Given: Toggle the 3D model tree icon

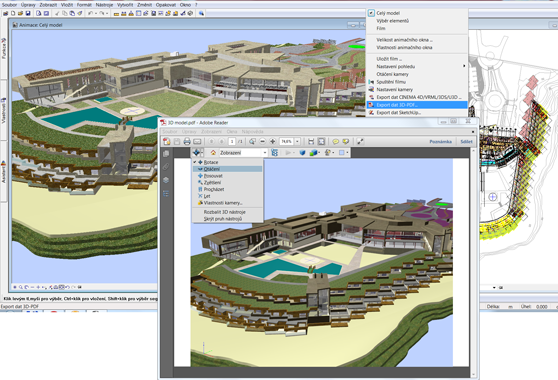Looking at the screenshot, I should [275, 153].
